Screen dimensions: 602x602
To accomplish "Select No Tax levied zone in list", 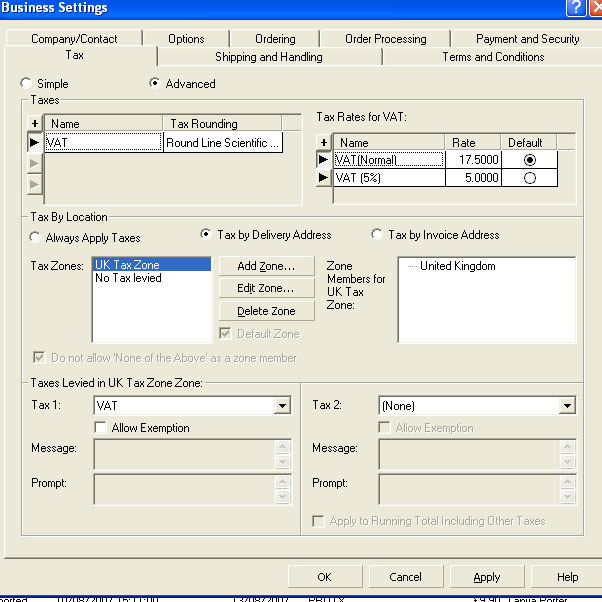I will 128,278.
